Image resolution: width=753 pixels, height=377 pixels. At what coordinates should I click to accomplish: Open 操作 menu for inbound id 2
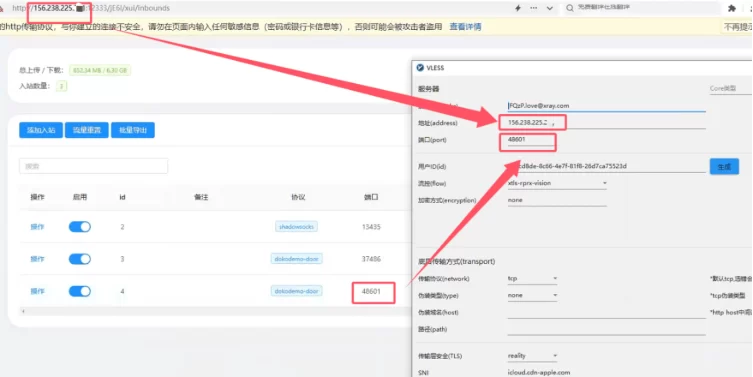[x=37, y=227]
